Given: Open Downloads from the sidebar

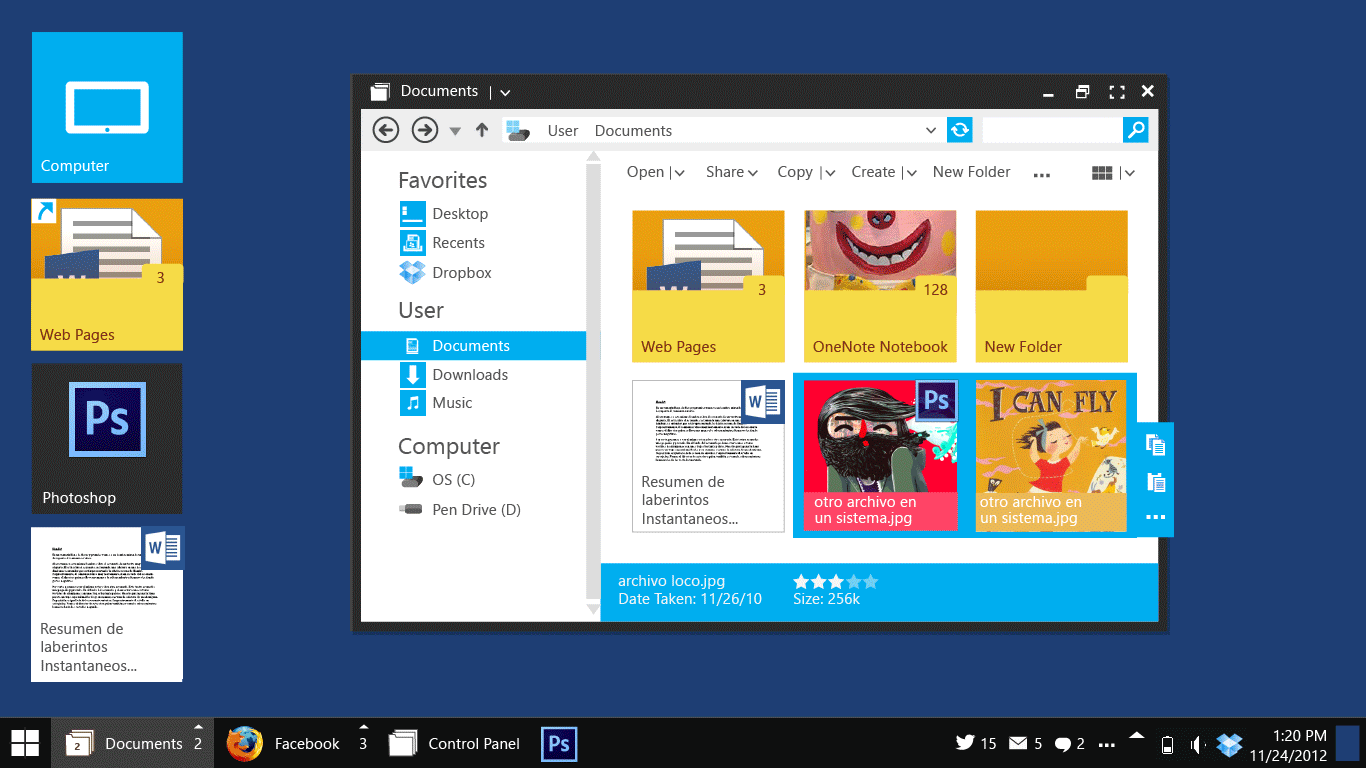Looking at the screenshot, I should tap(470, 374).
